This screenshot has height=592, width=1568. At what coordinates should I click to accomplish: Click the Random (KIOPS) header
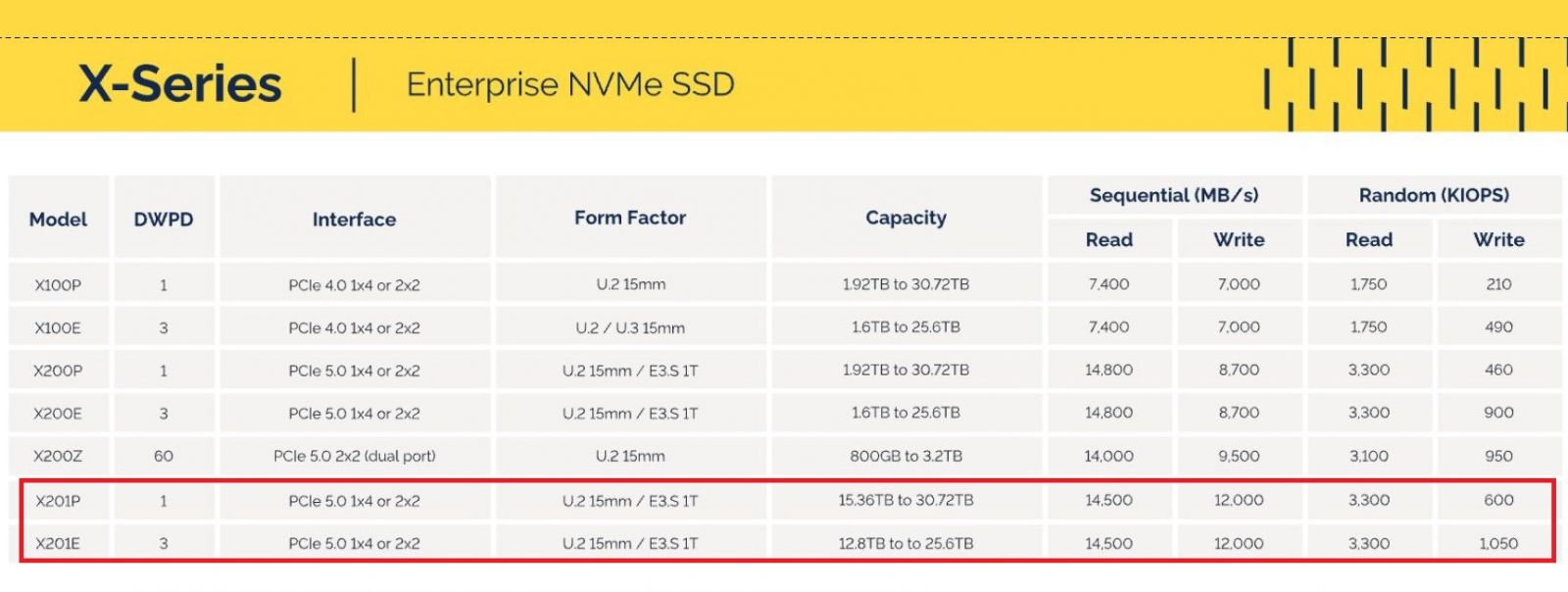(x=1434, y=195)
